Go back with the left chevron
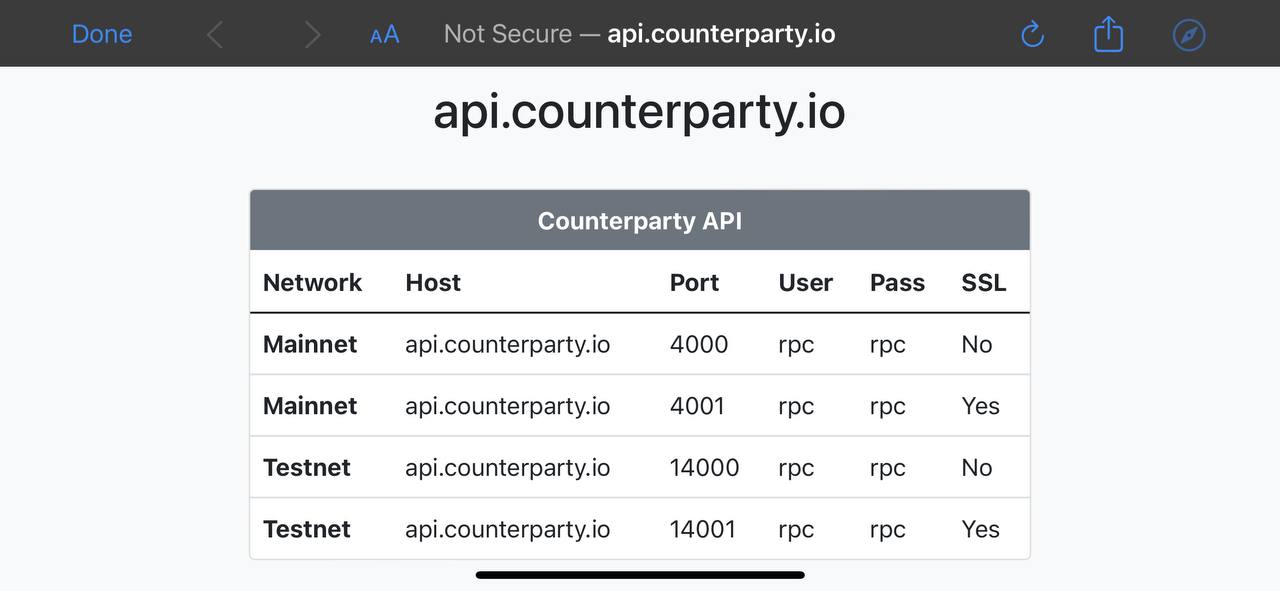This screenshot has height=591, width=1280. click(215, 35)
